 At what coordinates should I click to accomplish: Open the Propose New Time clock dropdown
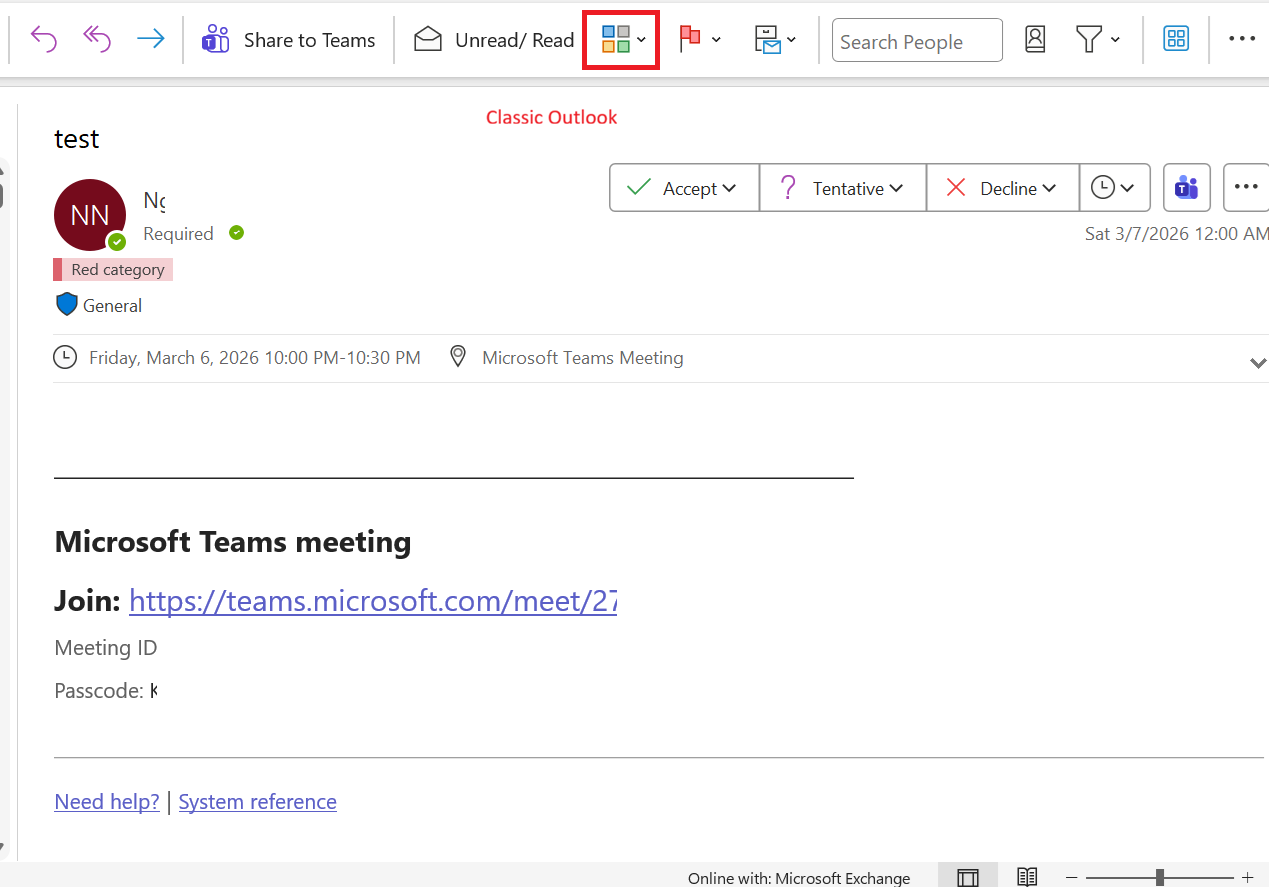click(x=1114, y=188)
